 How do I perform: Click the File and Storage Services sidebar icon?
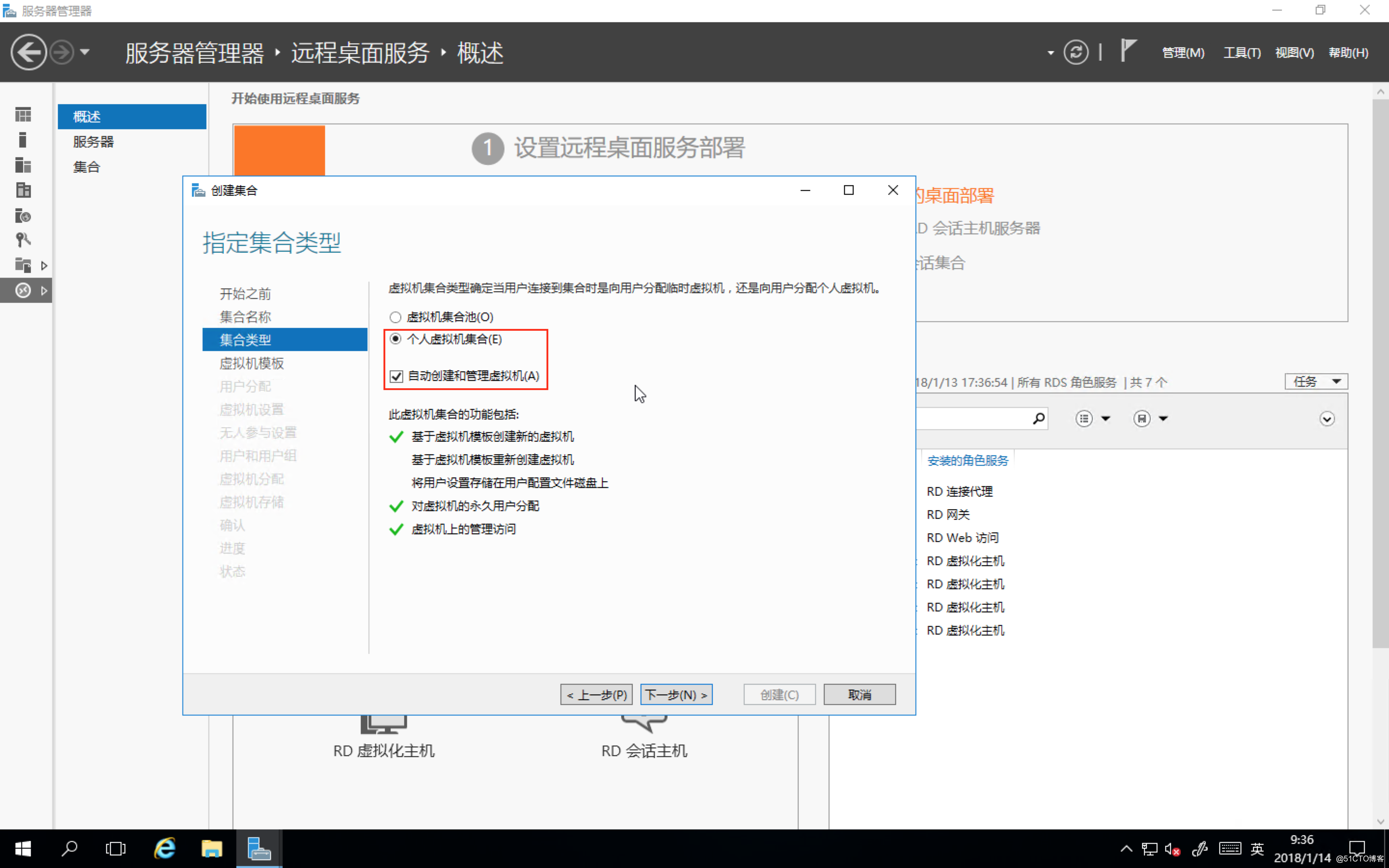click(x=23, y=265)
